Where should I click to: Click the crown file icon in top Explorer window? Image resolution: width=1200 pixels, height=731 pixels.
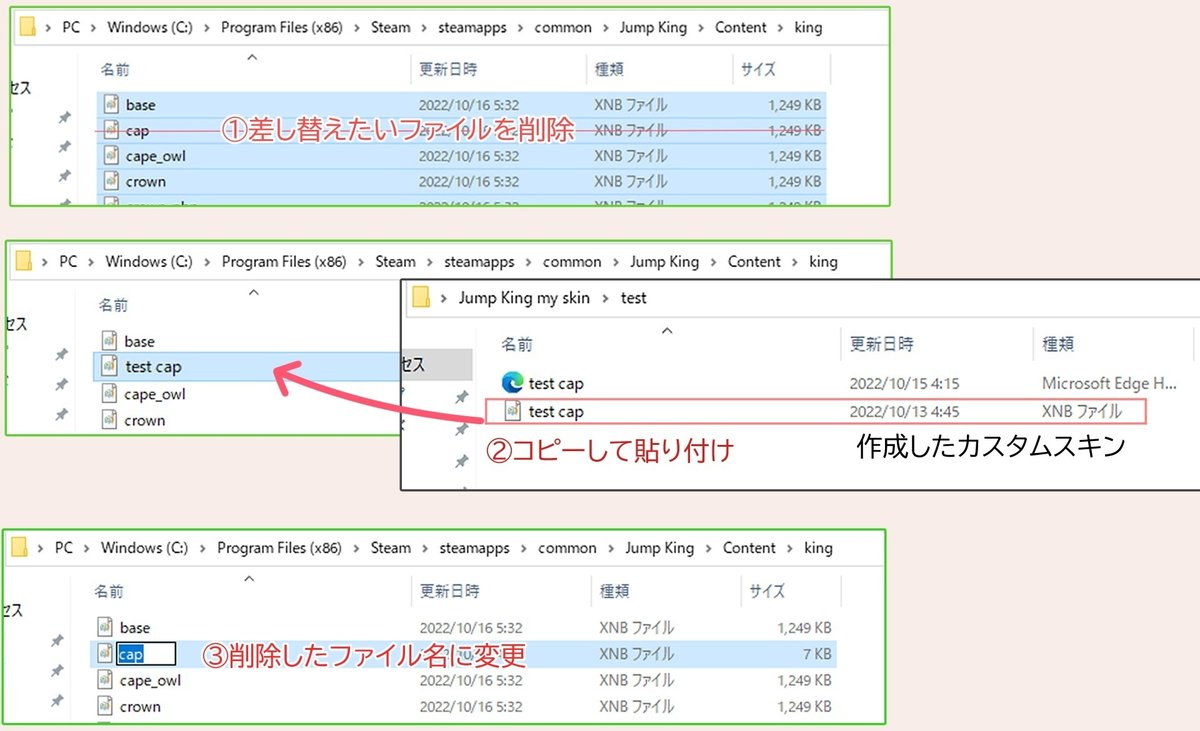109,182
